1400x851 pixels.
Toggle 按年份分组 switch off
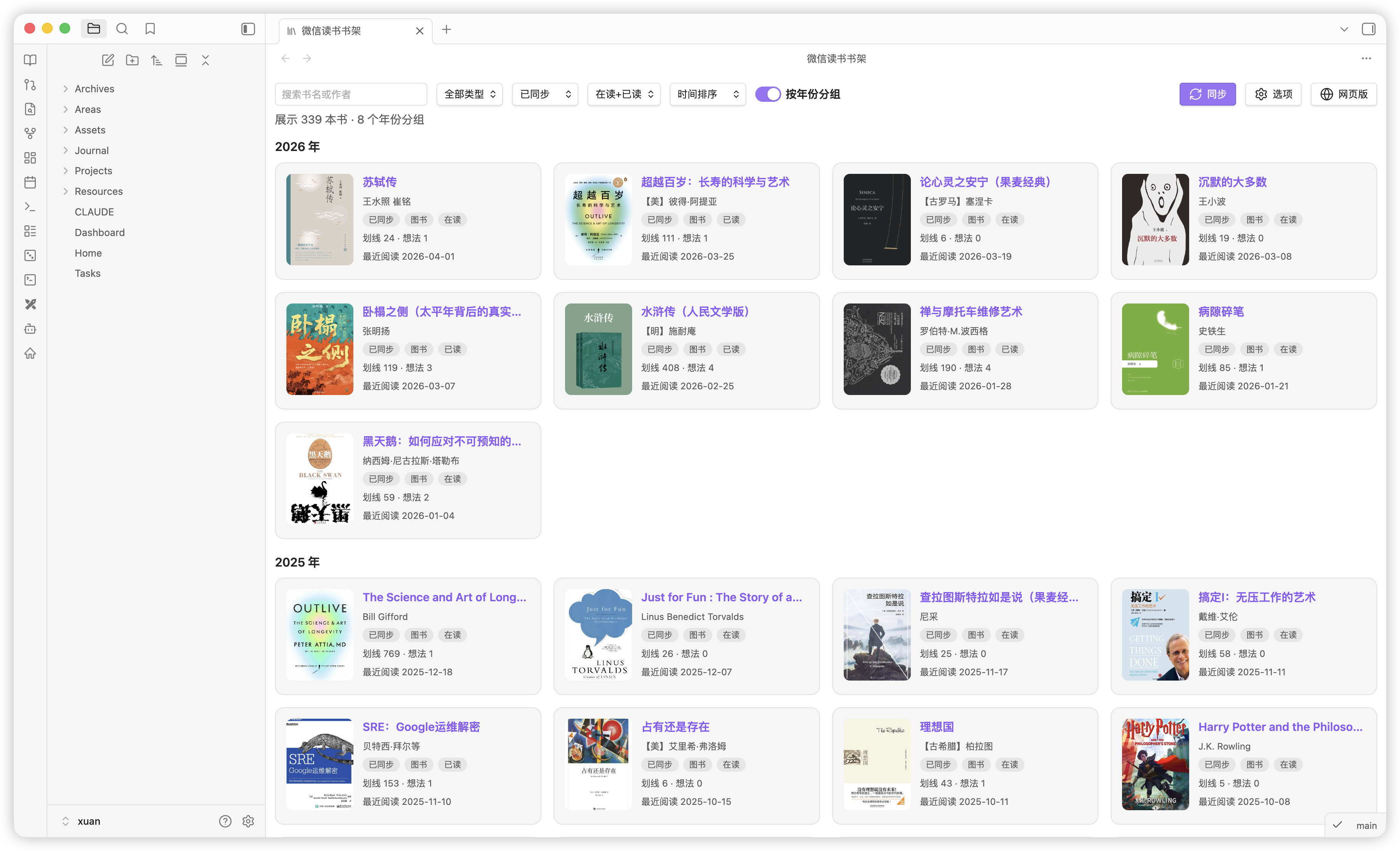pyautogui.click(x=767, y=94)
